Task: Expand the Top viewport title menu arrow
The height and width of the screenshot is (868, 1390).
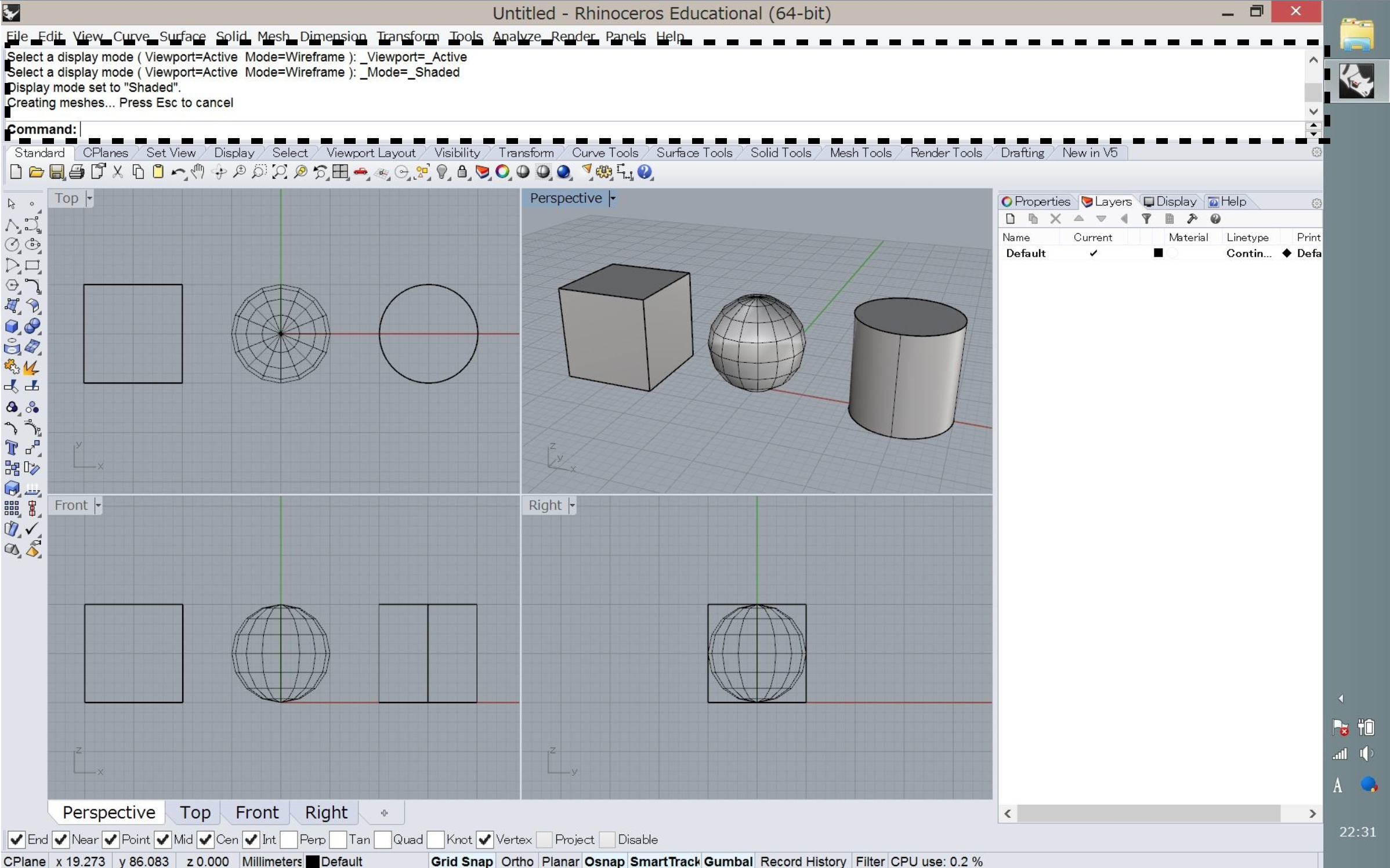Action: [89, 198]
